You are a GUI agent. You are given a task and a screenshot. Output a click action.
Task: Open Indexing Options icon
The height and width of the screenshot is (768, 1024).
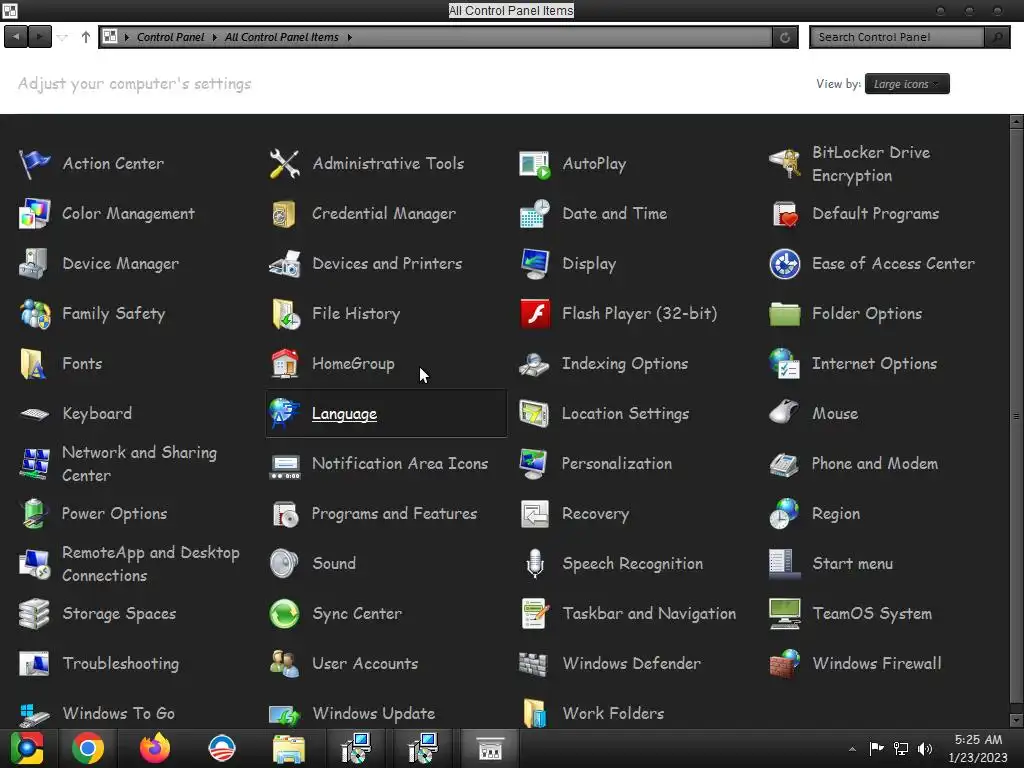coord(534,364)
